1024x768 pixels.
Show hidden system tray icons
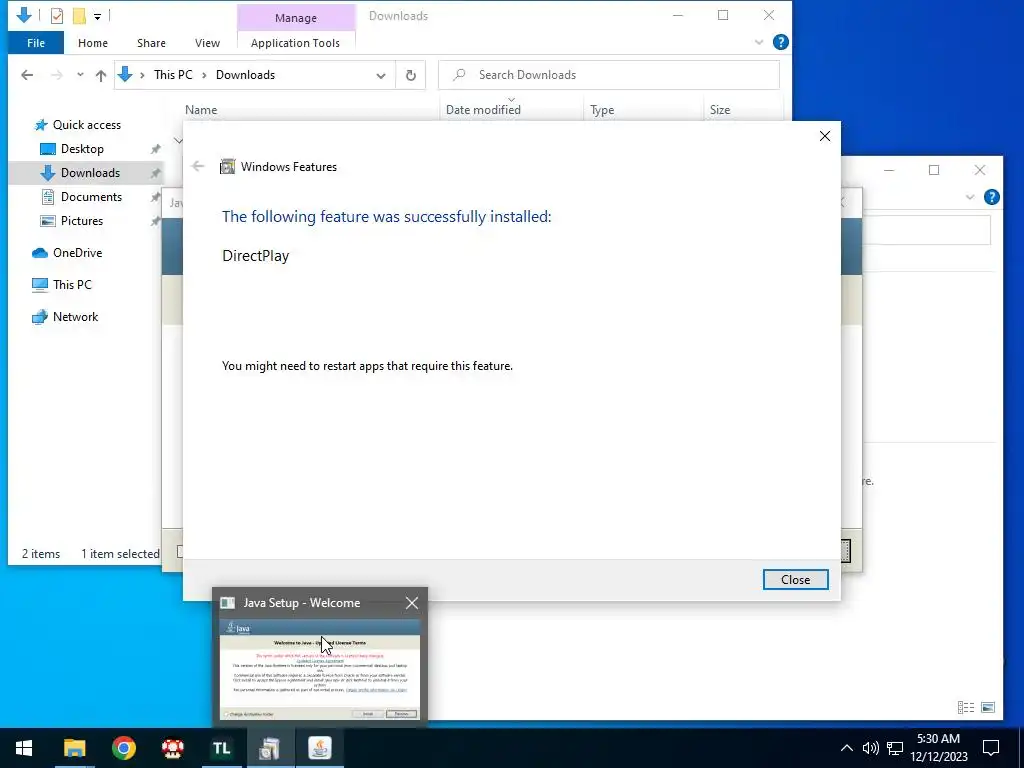coord(846,748)
